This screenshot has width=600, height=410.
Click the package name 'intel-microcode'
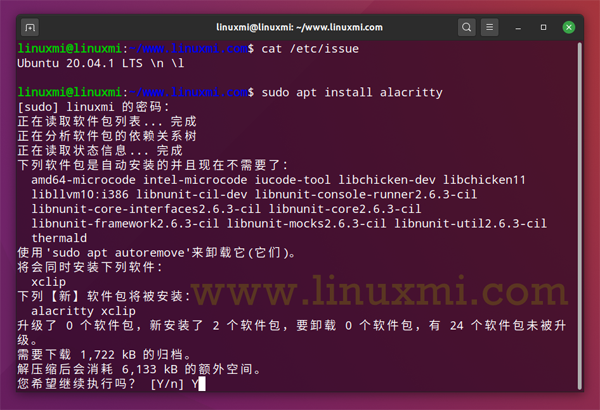tap(195, 180)
